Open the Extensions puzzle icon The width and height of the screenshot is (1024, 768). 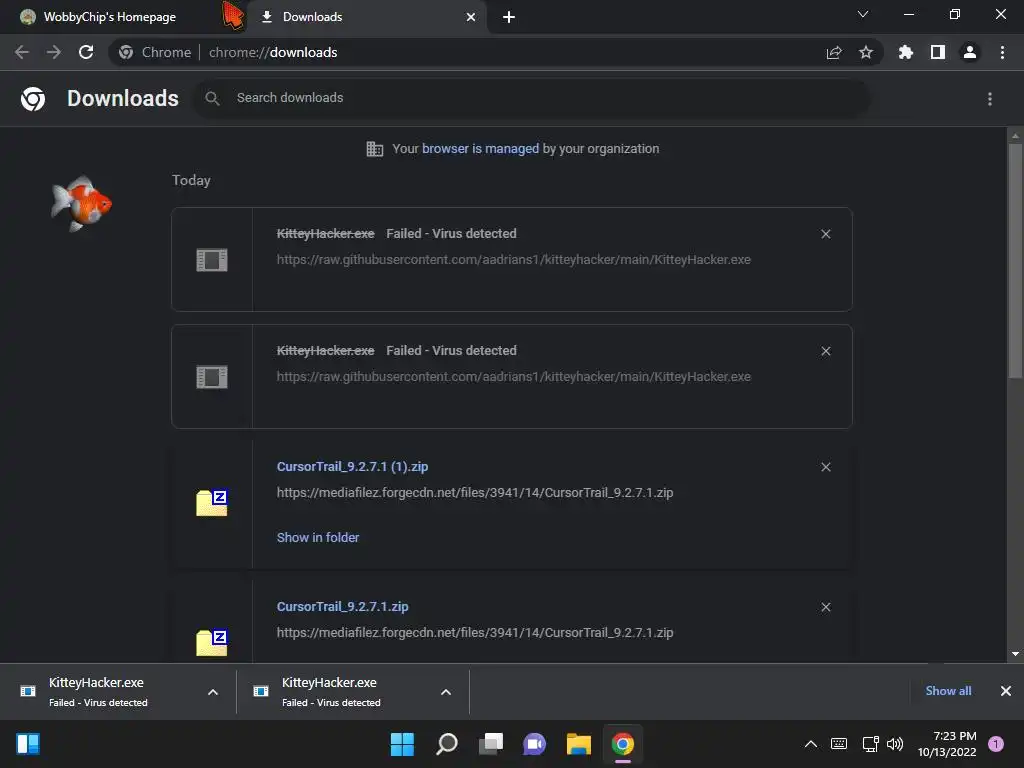[x=906, y=52]
